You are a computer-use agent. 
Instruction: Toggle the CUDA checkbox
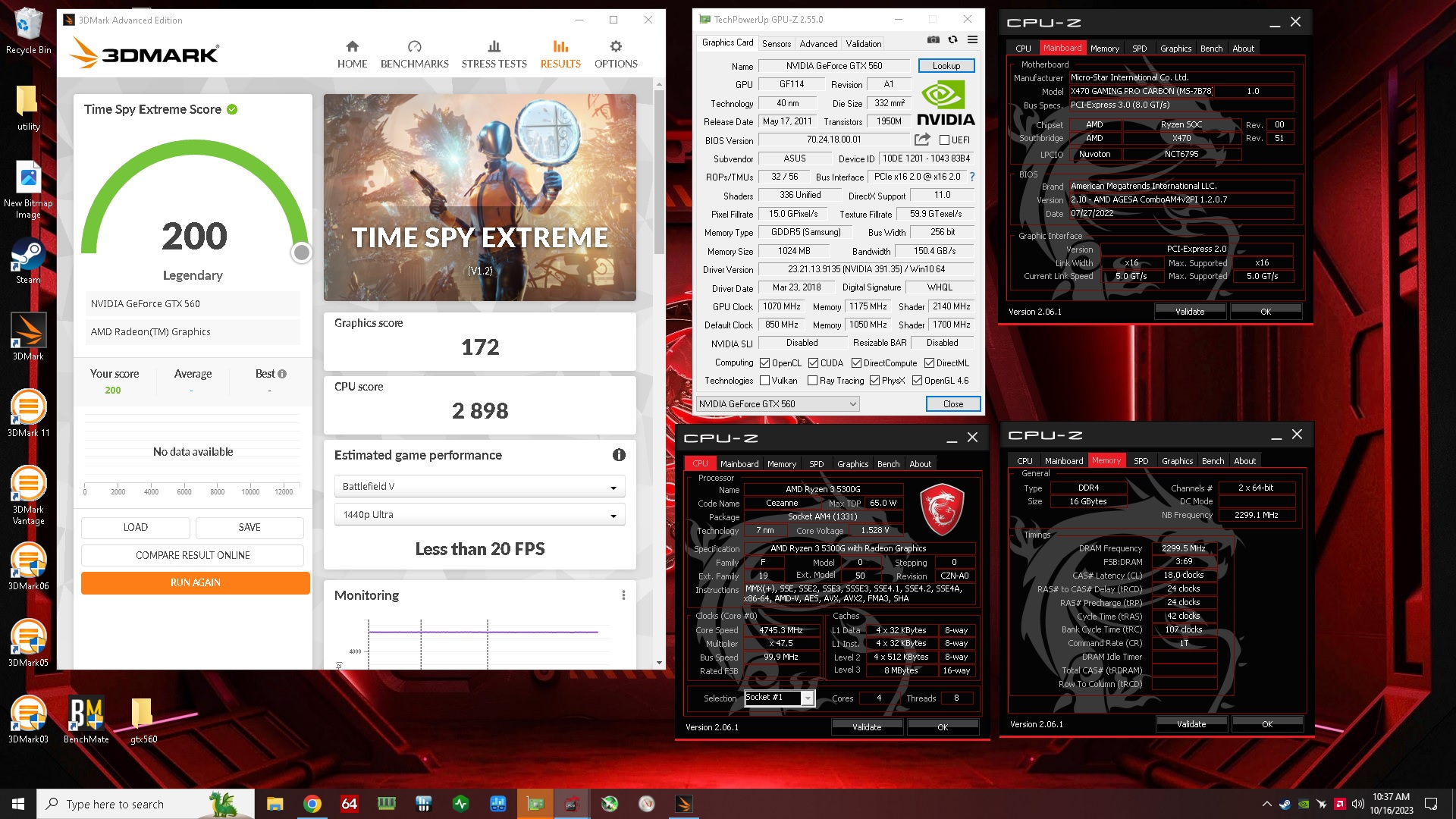[814, 363]
